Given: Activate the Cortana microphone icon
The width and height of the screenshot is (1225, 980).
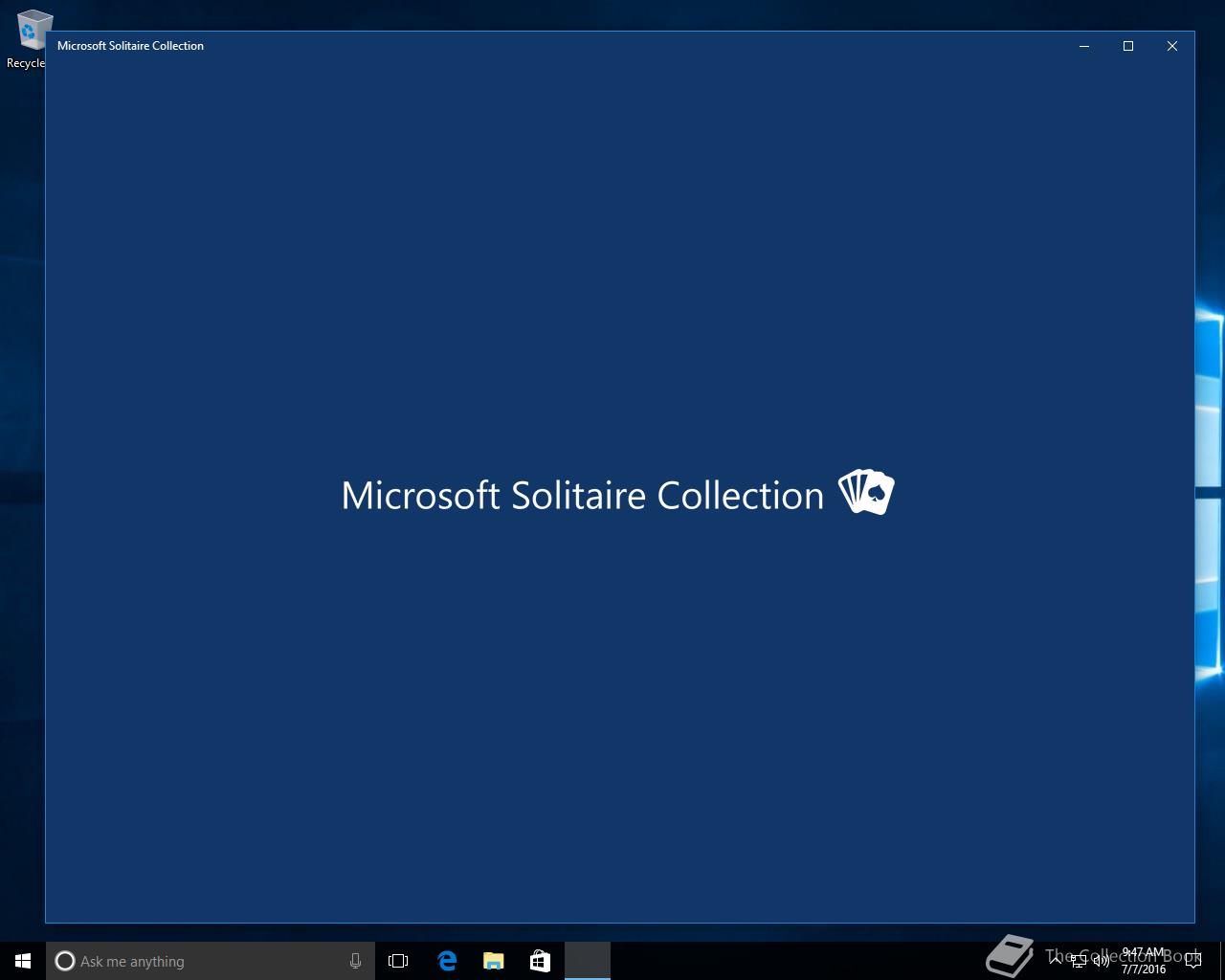Looking at the screenshot, I should [355, 961].
